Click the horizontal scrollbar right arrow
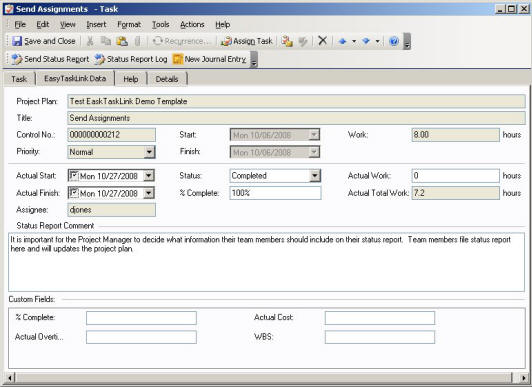Viewport: 532px width, 387px height. 524,378
